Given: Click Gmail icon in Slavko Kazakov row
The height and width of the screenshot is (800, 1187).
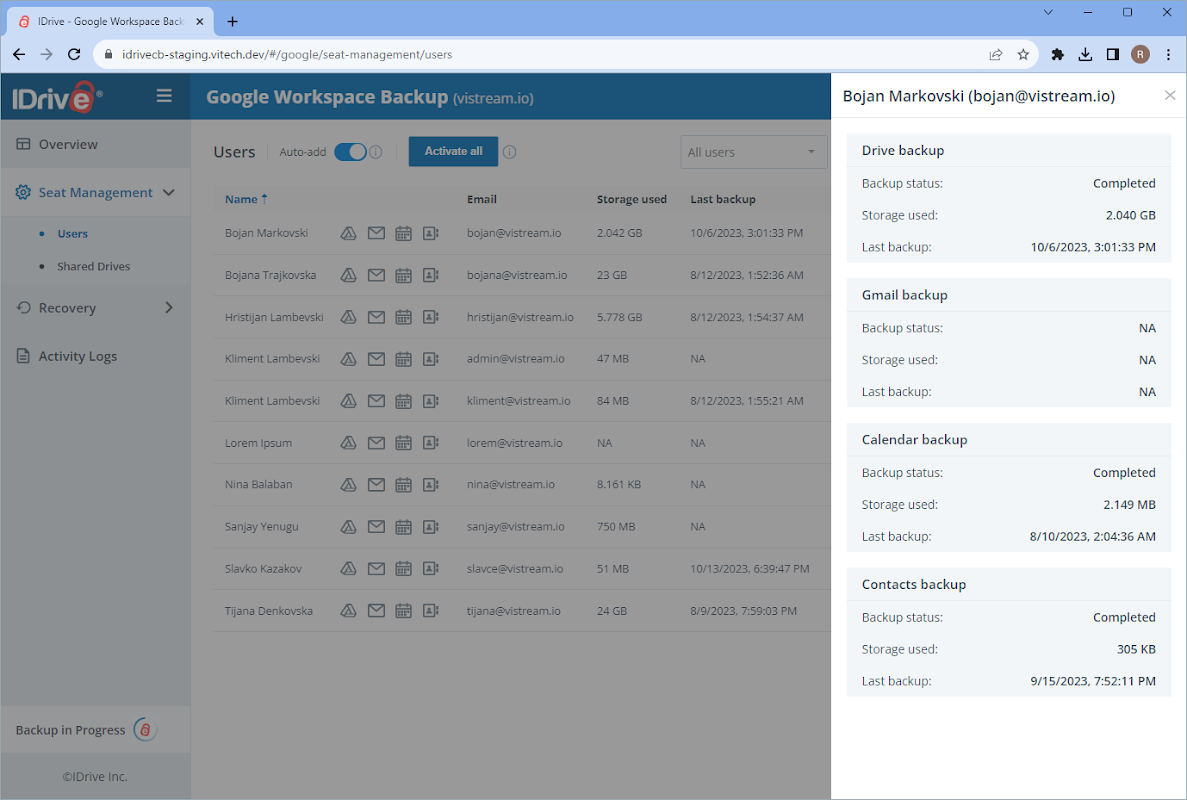Looking at the screenshot, I should click(x=376, y=568).
